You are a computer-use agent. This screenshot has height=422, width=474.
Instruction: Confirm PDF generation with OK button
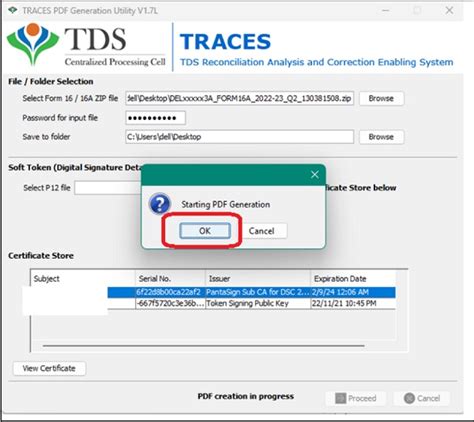tap(205, 231)
